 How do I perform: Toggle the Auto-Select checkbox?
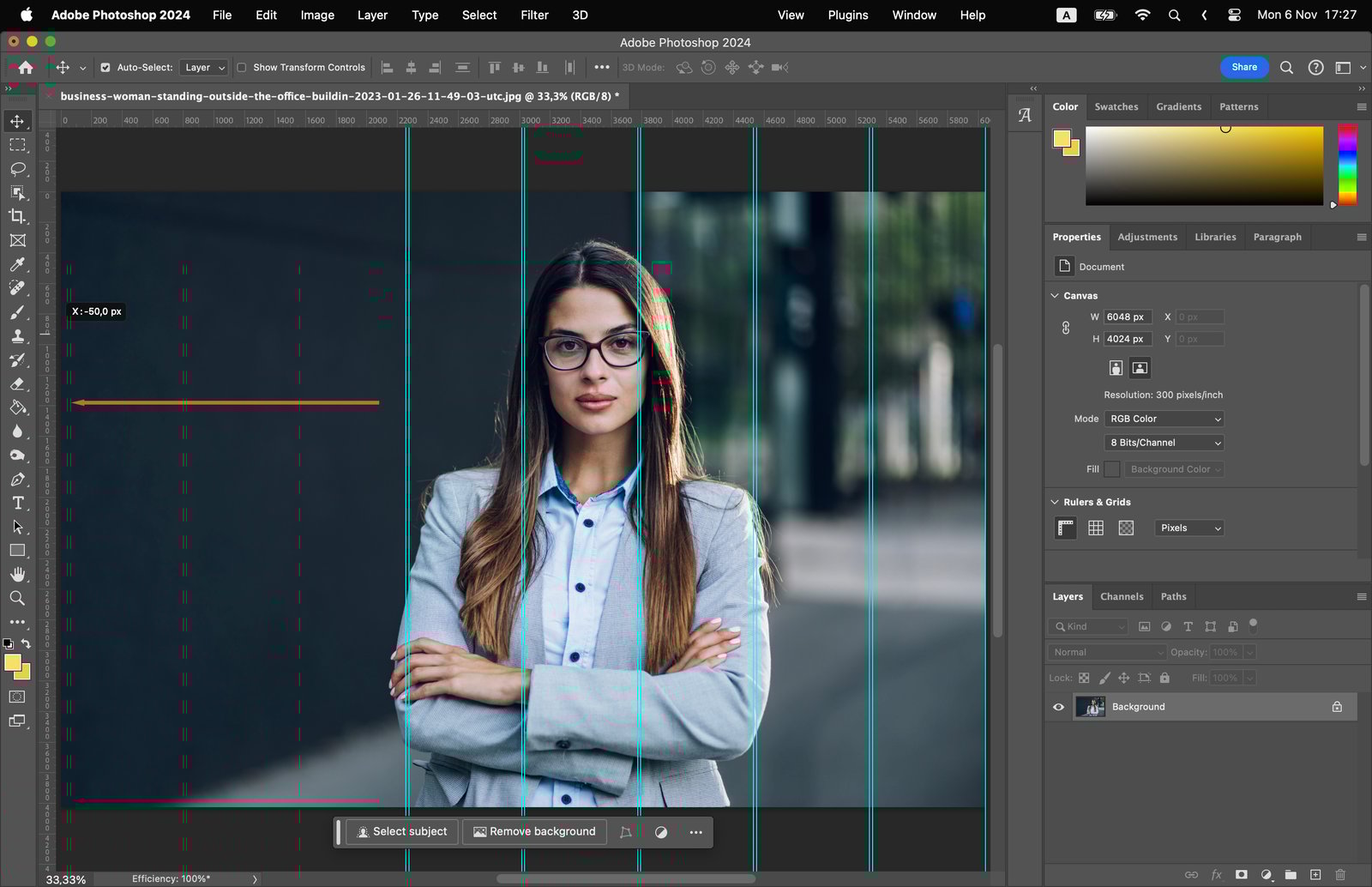(x=105, y=68)
